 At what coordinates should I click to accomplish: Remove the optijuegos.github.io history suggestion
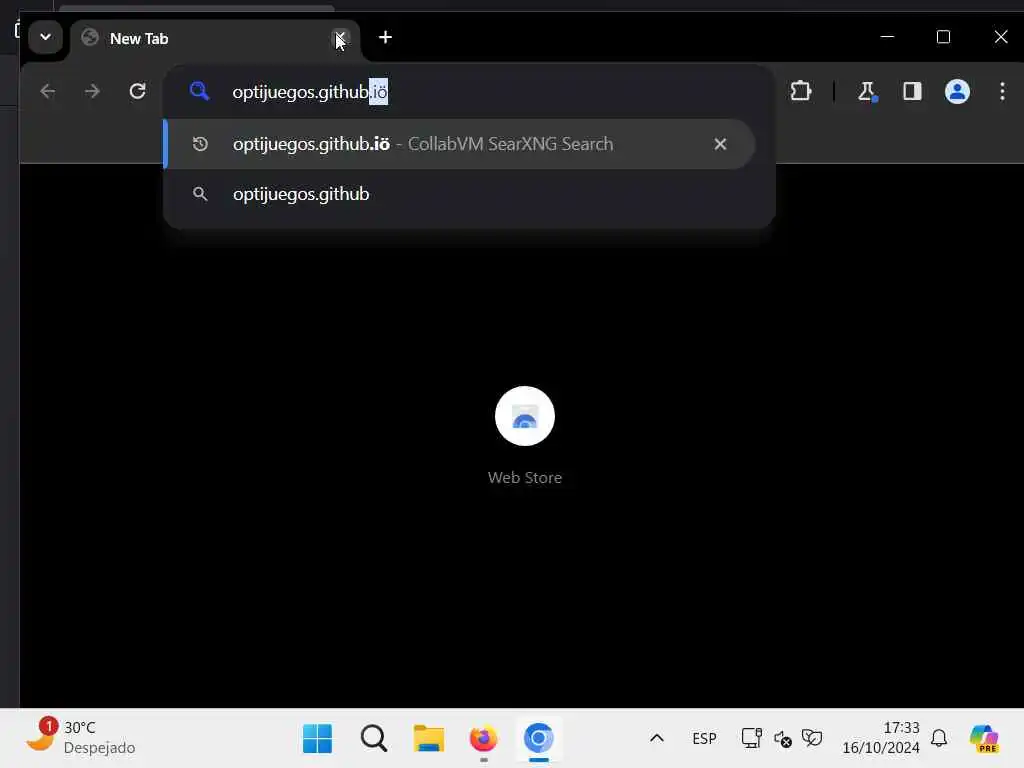tap(720, 144)
